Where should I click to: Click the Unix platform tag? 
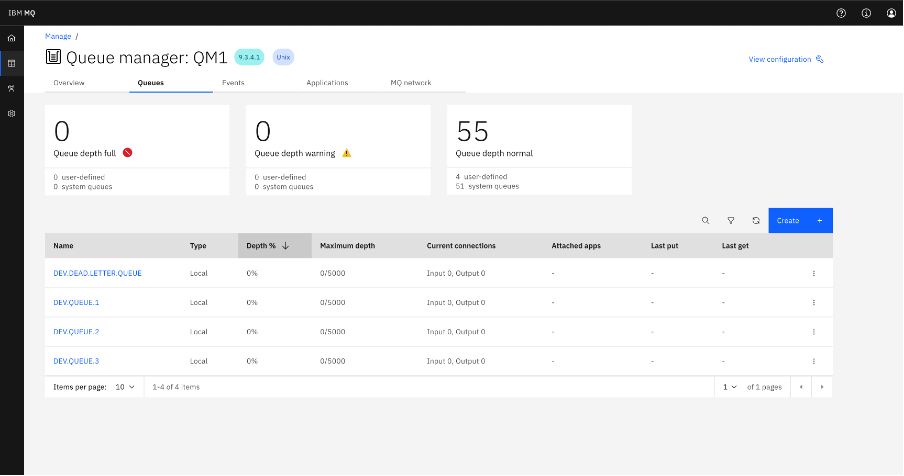[x=283, y=57]
